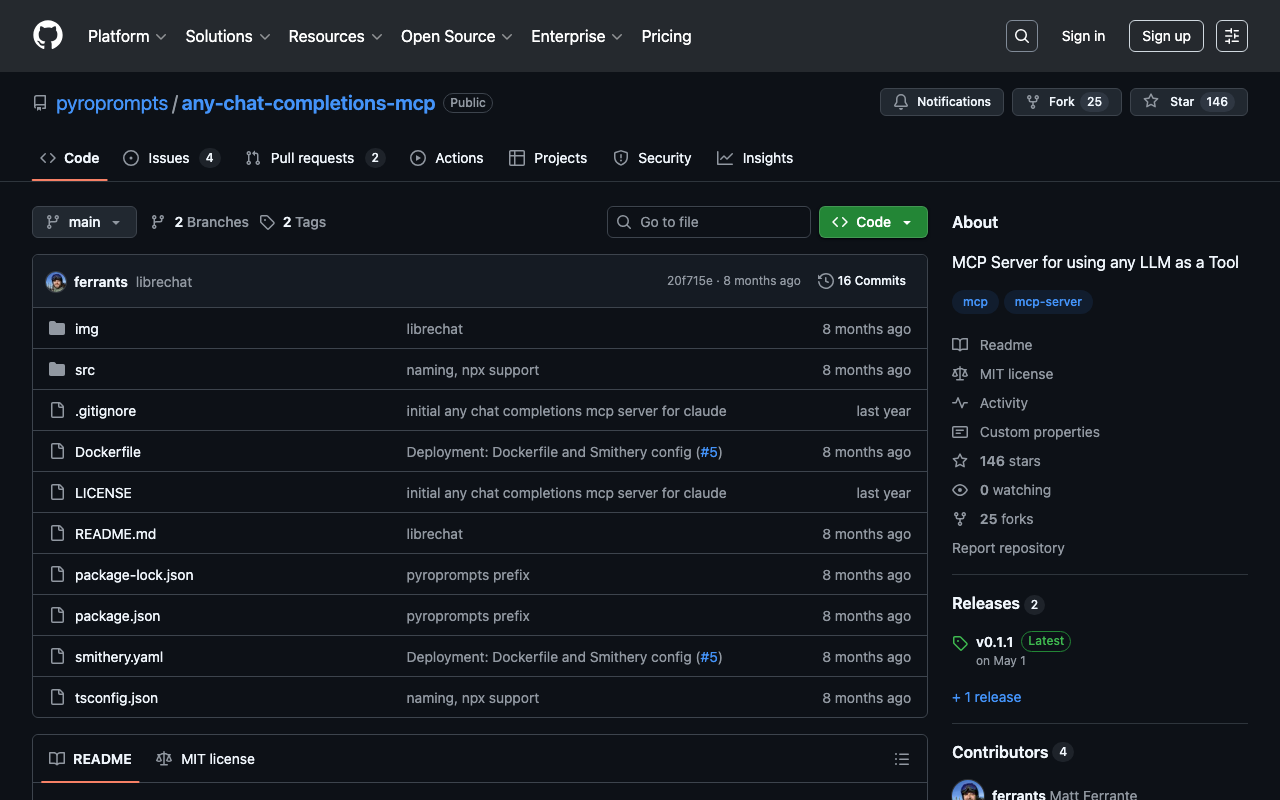Click the Sign up button
The height and width of the screenshot is (800, 1280).
[x=1165, y=36]
